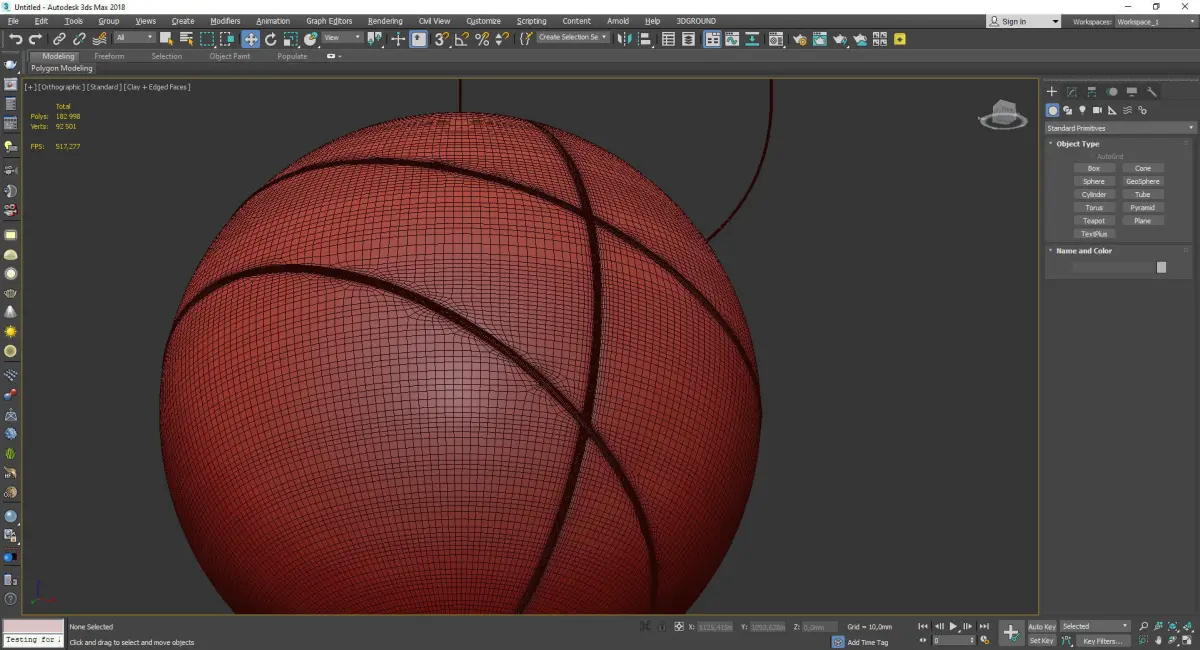1200x650 pixels.
Task: Open the Arnold menu
Action: (x=617, y=21)
